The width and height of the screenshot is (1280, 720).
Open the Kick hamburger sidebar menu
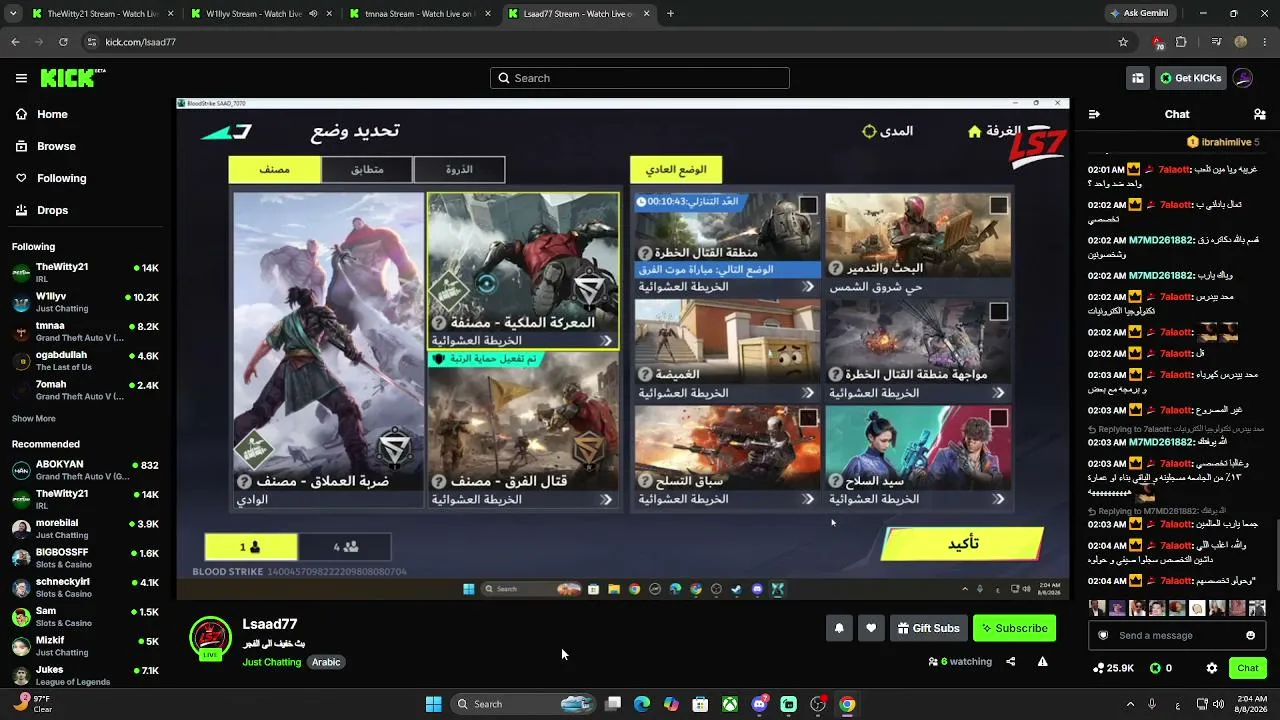point(21,78)
